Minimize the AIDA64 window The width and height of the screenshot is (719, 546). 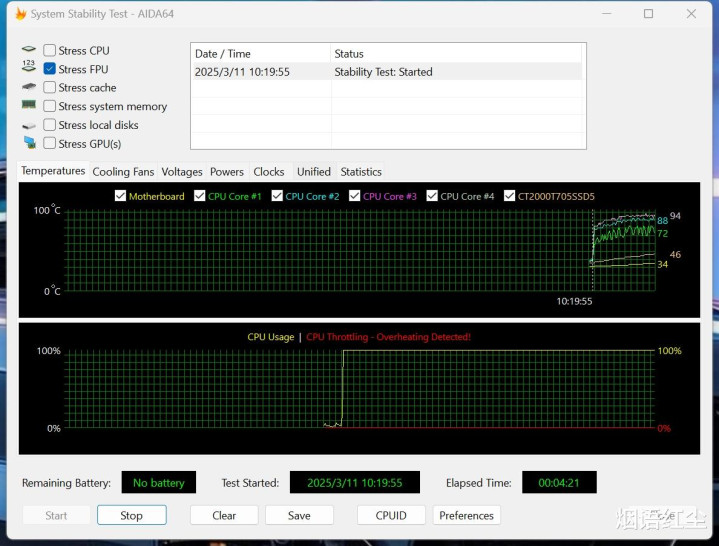tap(606, 14)
